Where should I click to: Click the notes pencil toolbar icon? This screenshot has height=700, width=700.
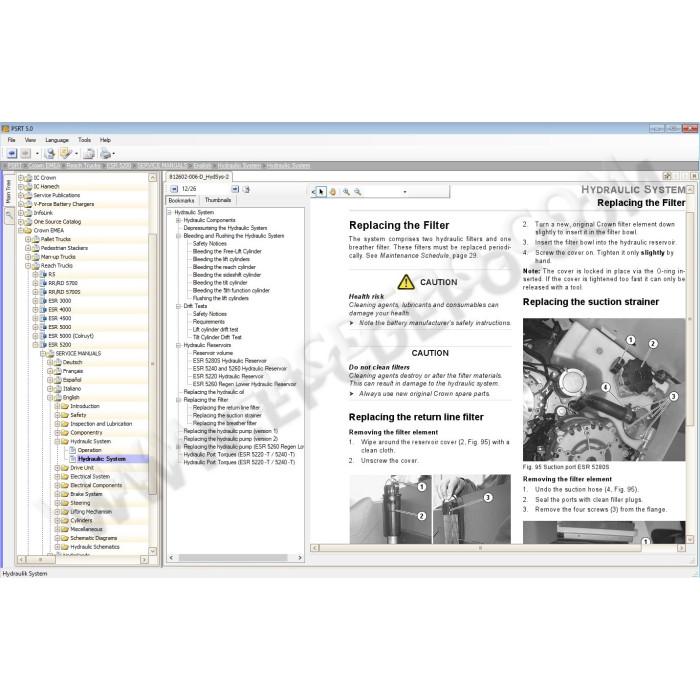[65, 154]
